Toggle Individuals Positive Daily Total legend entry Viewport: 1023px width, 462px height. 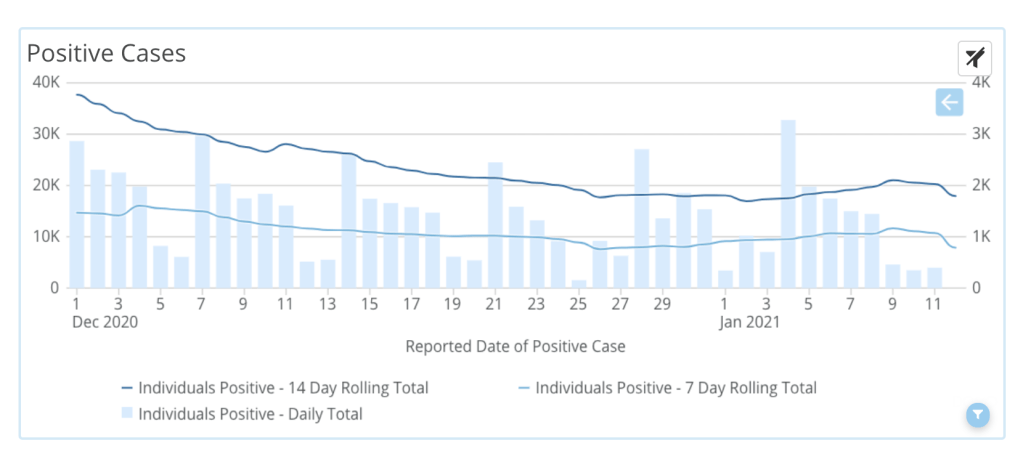point(250,413)
